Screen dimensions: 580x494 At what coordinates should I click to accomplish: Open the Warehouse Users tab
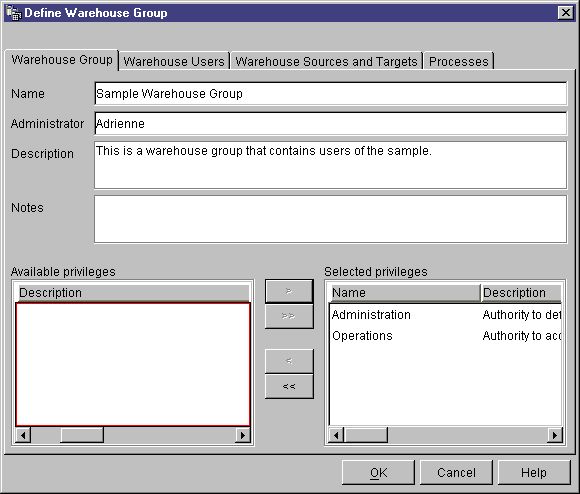[174, 61]
